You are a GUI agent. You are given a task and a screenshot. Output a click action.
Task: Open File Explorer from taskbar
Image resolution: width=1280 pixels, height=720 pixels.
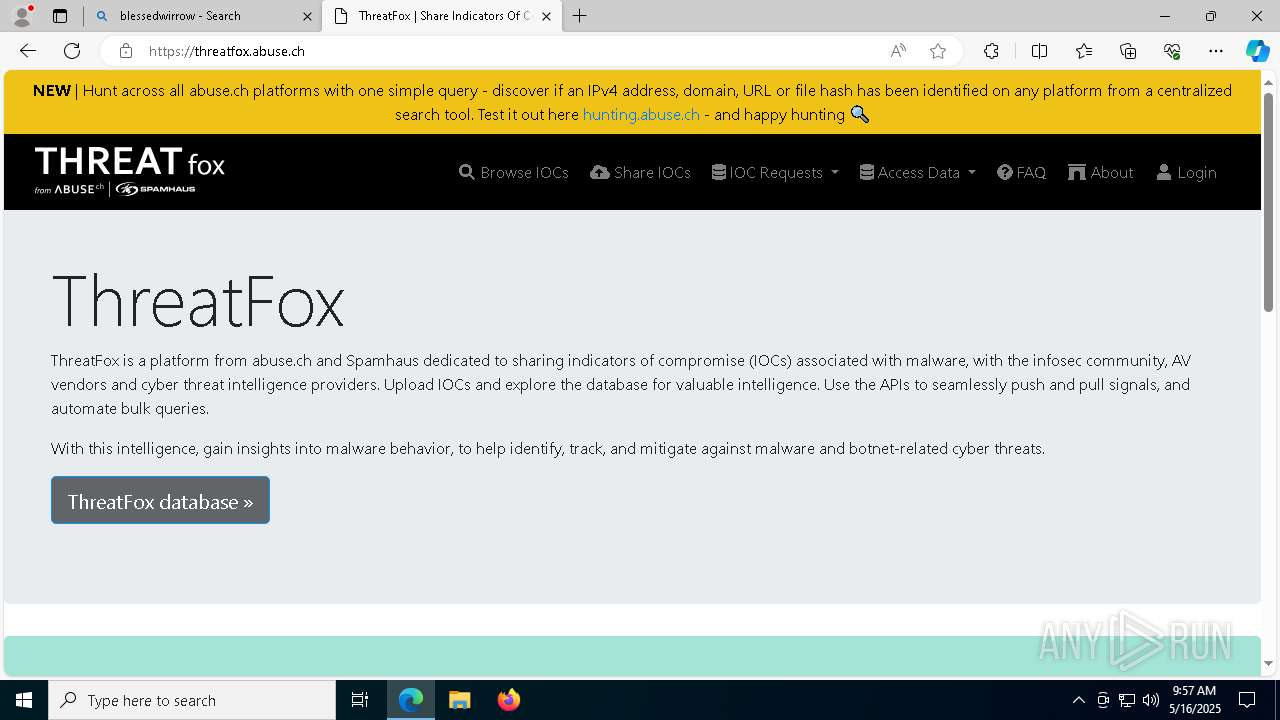point(459,700)
